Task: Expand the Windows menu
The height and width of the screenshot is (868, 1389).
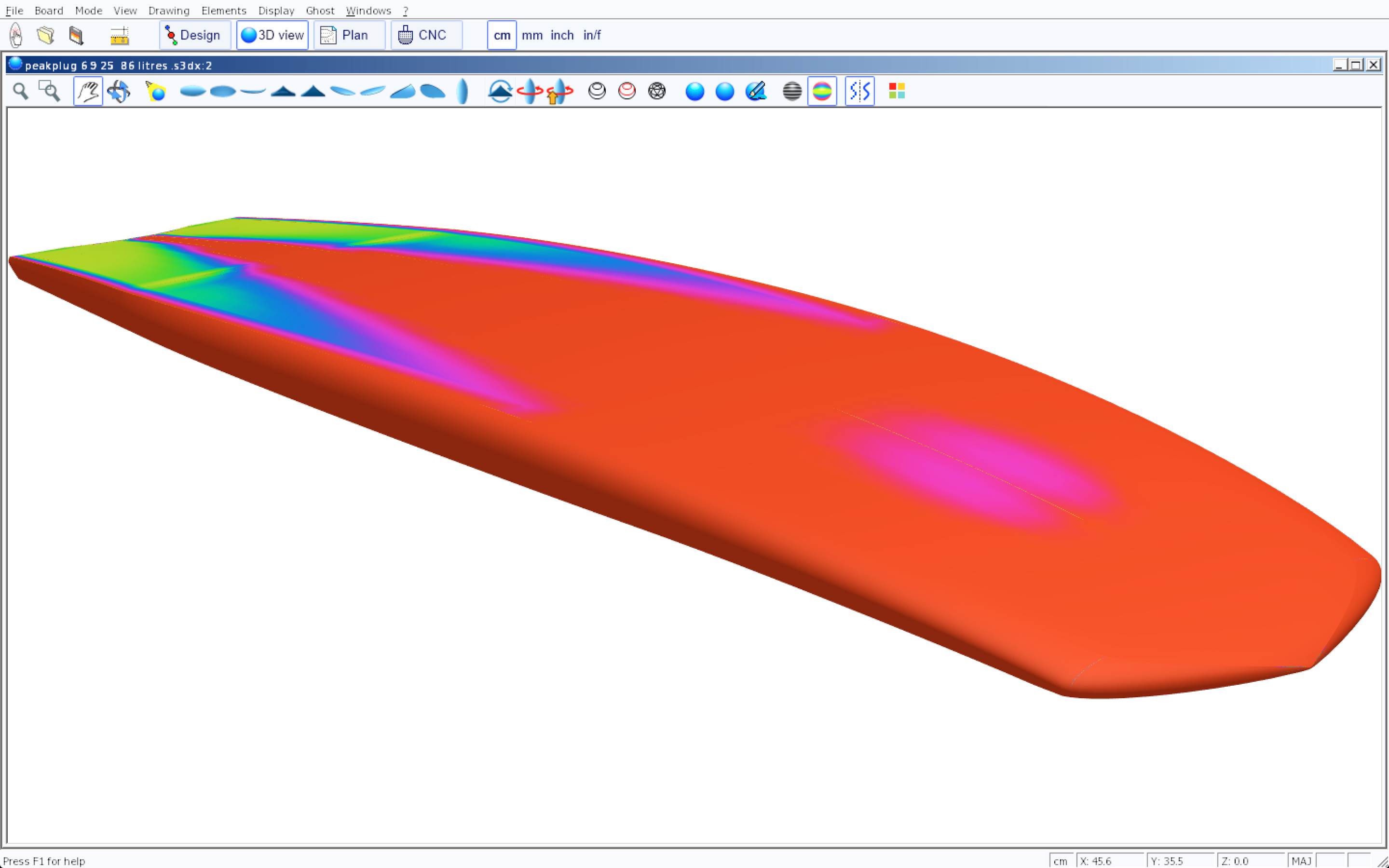Action: pos(368,10)
